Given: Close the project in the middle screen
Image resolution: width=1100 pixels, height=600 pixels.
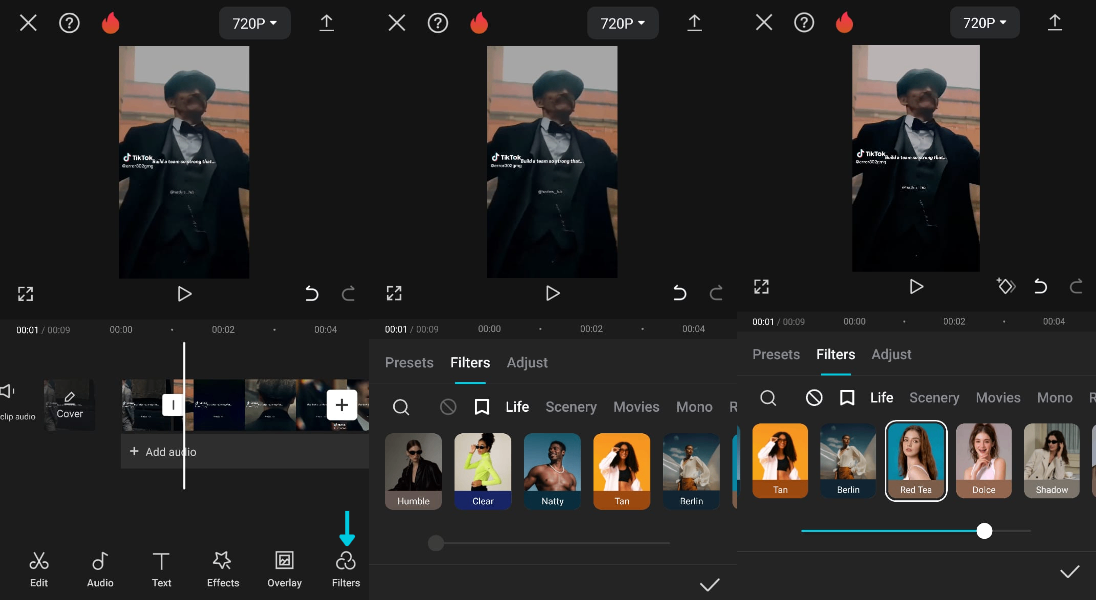Looking at the screenshot, I should pyautogui.click(x=396, y=23).
